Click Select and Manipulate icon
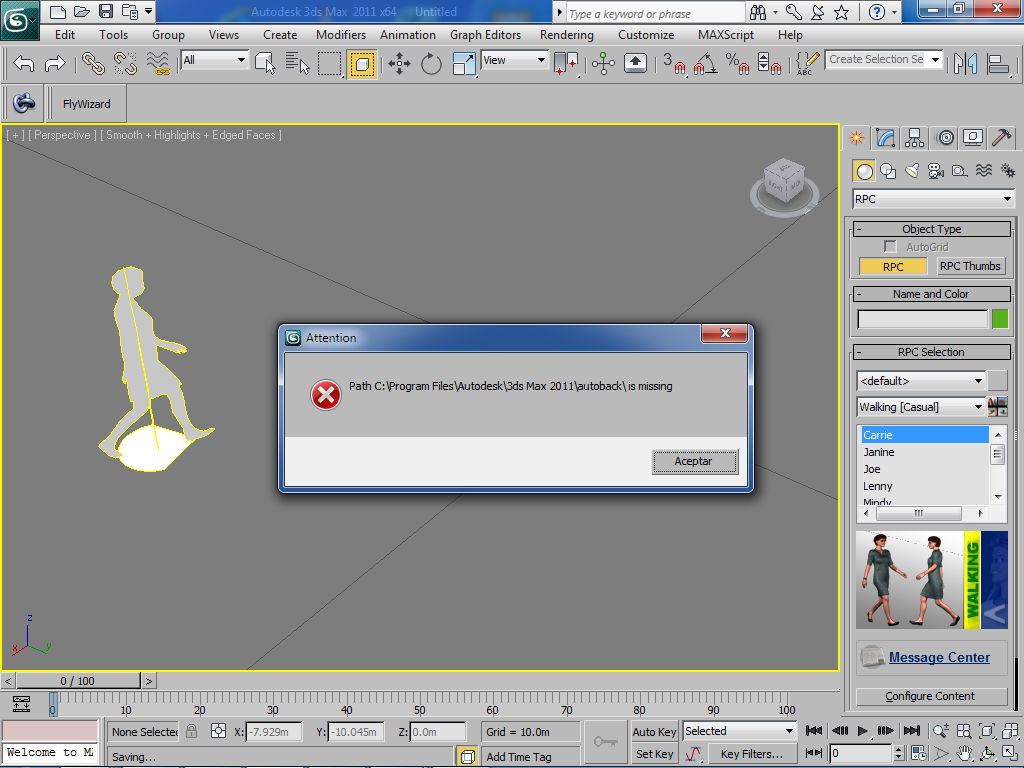Screen dimensions: 1024x768 click(x=603, y=64)
